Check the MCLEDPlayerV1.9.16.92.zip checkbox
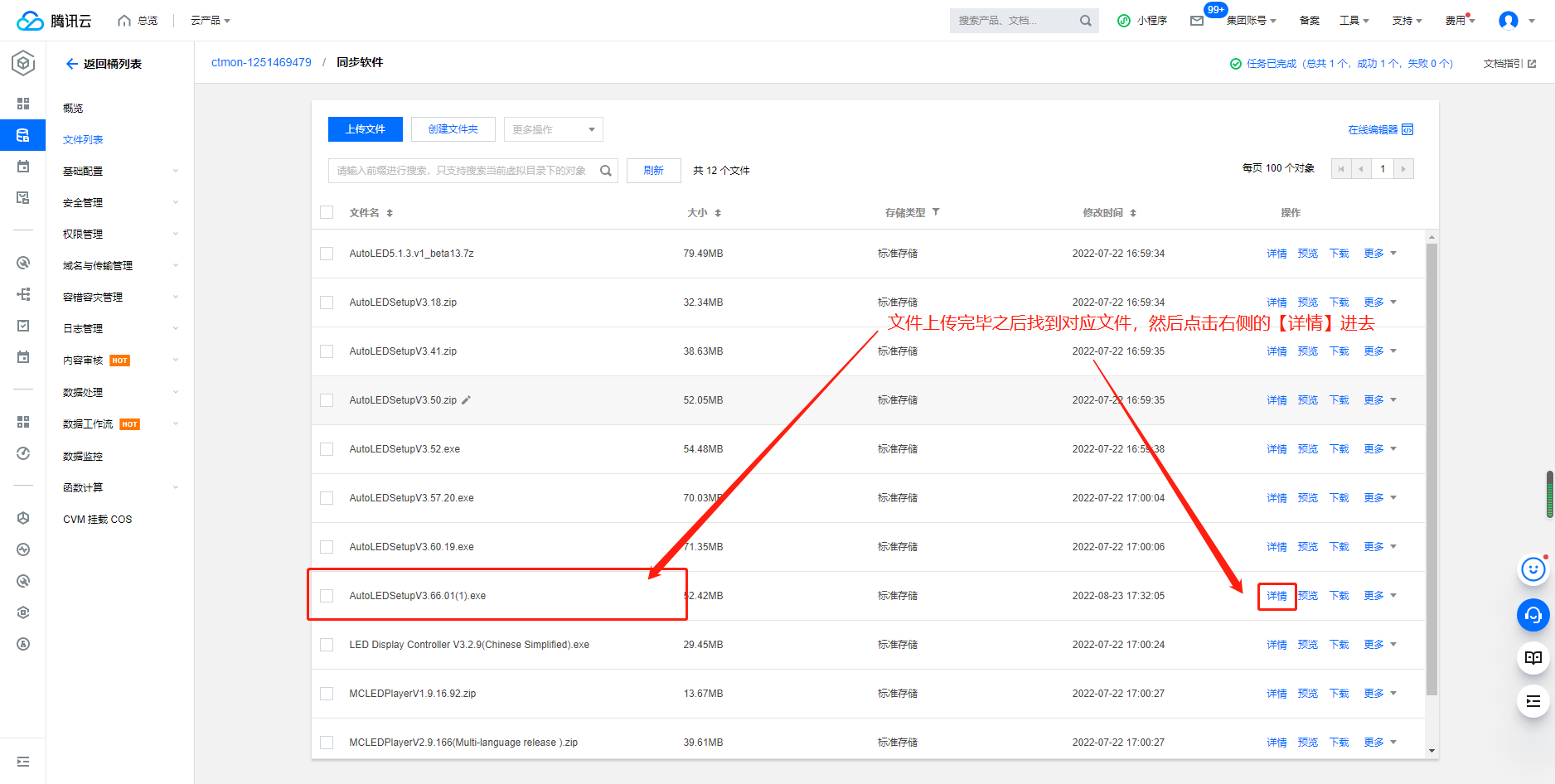 pyautogui.click(x=327, y=694)
